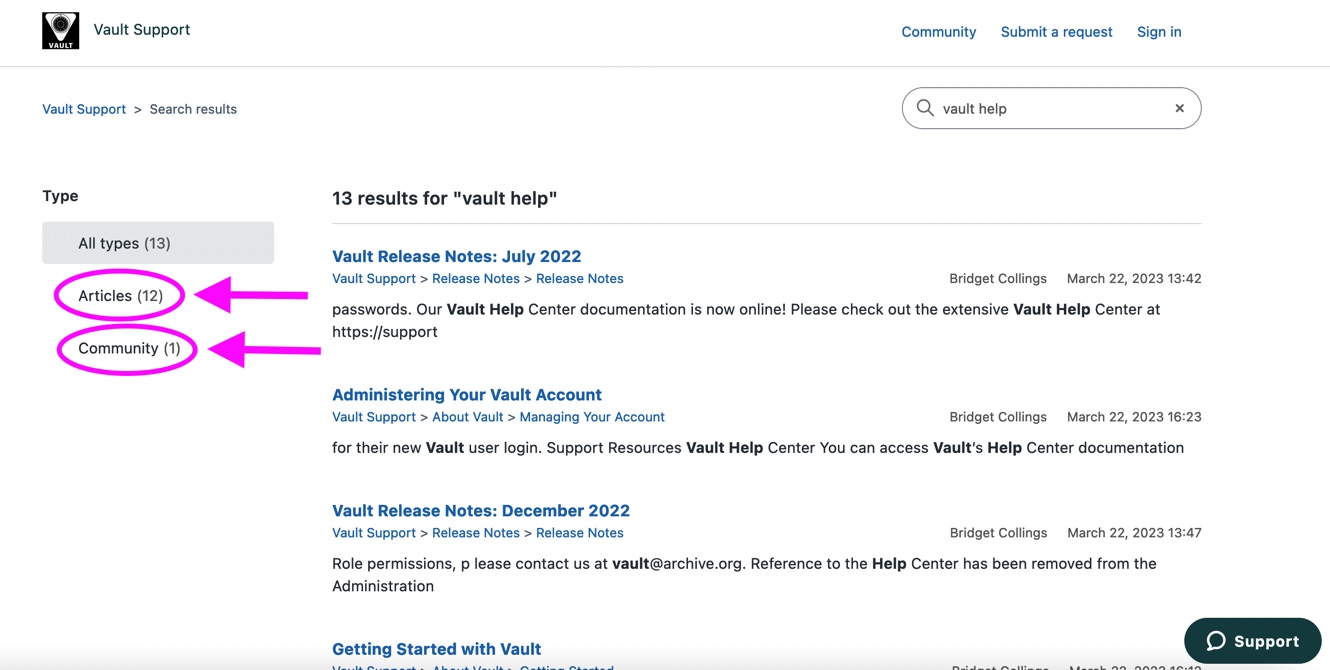
Task: Filter results by Articles (12)
Action: 120,296
